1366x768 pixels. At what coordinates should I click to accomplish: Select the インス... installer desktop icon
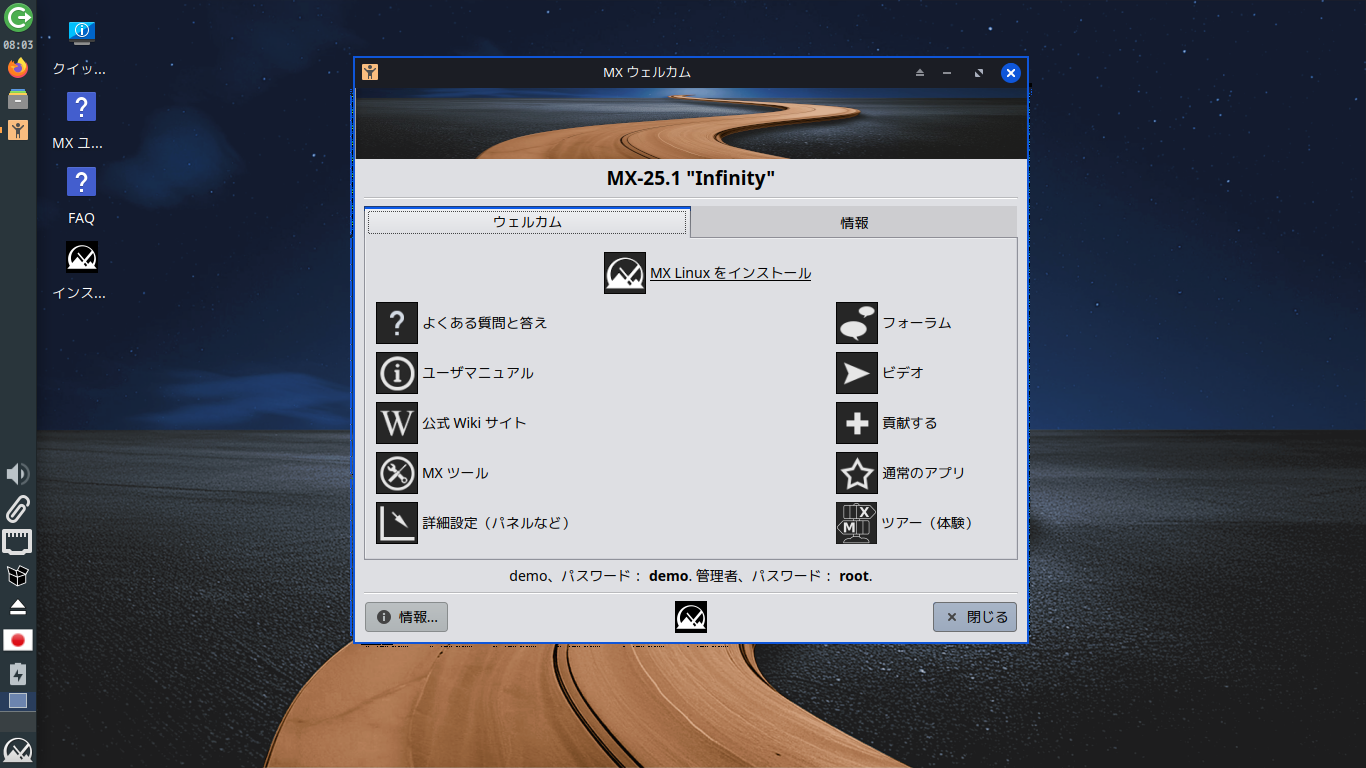tap(81, 272)
